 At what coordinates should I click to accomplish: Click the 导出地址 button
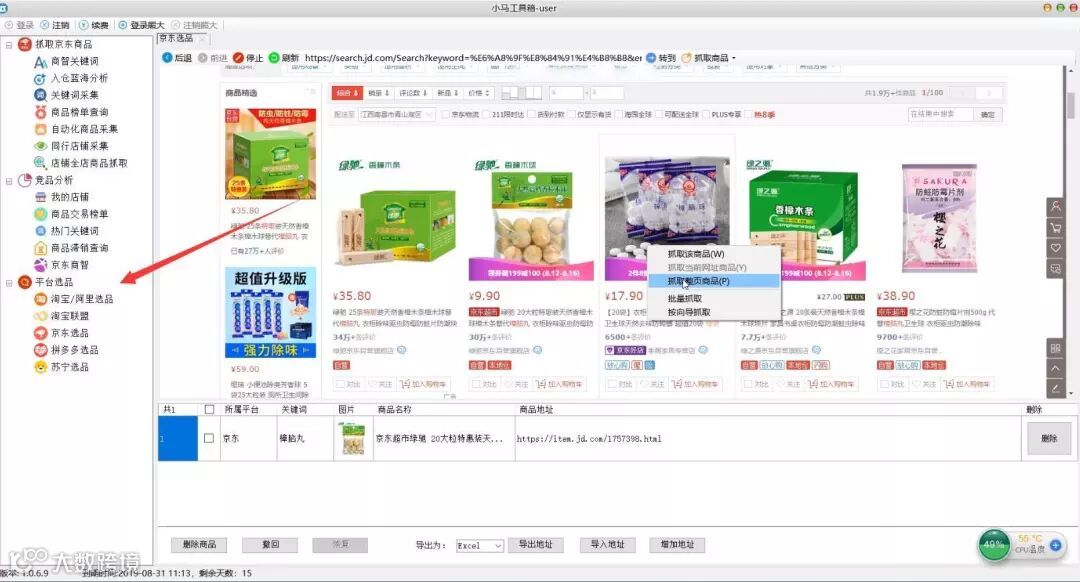click(x=535, y=545)
